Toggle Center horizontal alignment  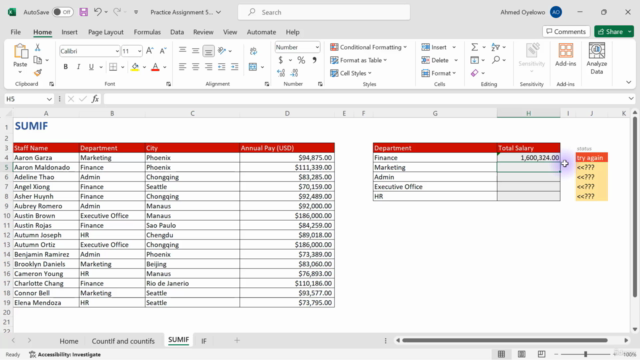coord(196,67)
